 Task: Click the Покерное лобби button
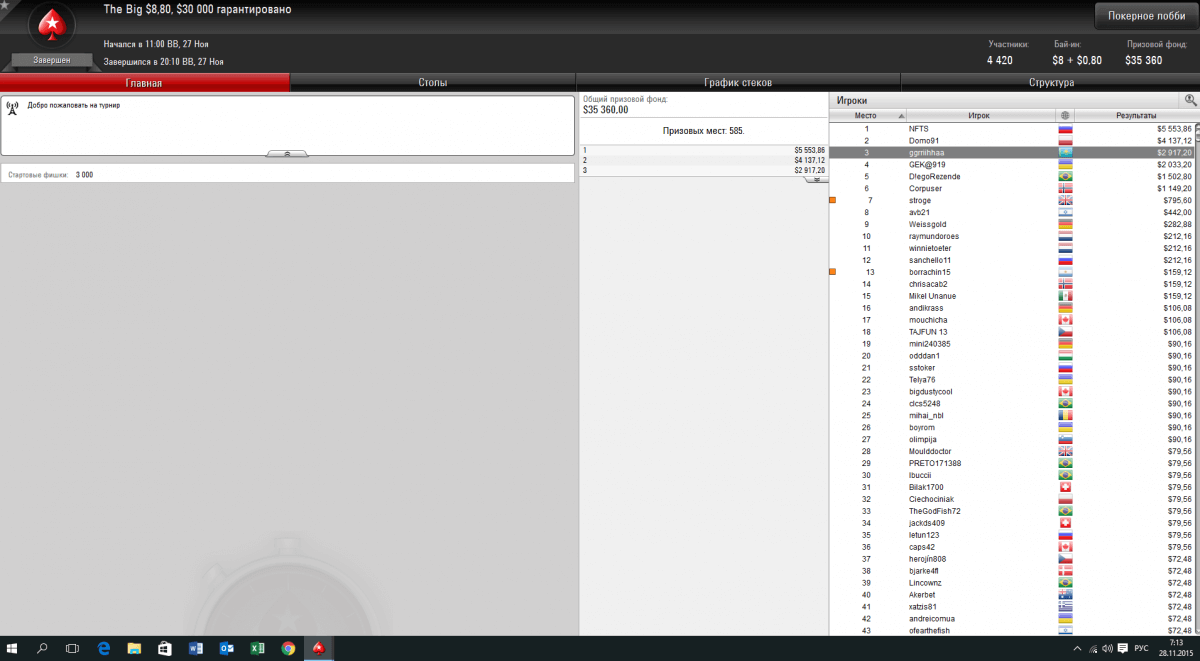(x=1145, y=17)
